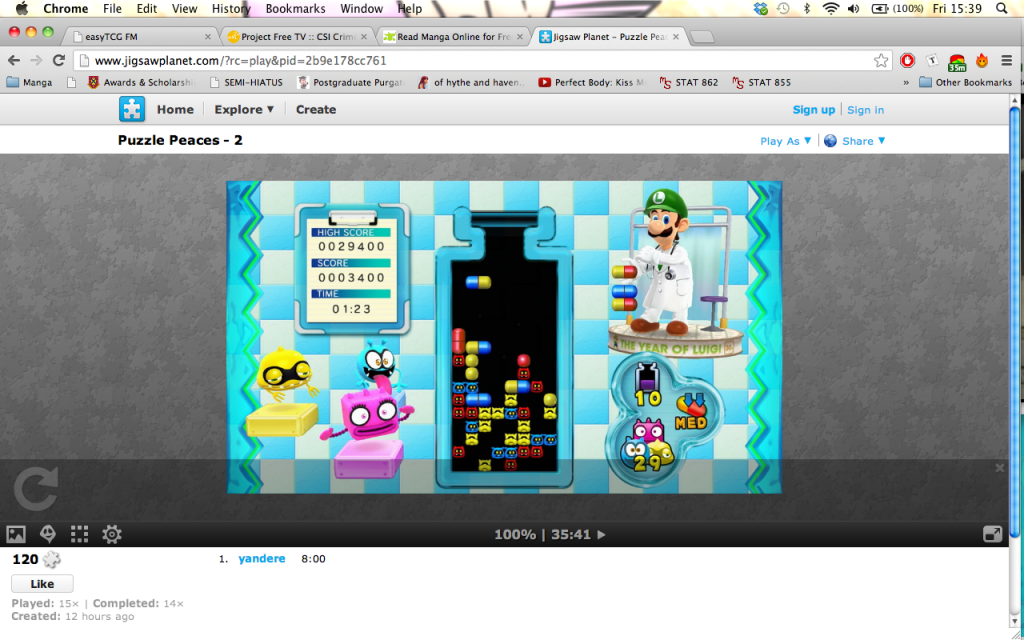Click the flame extension icon
This screenshot has width=1024, height=640.
[x=982, y=61]
